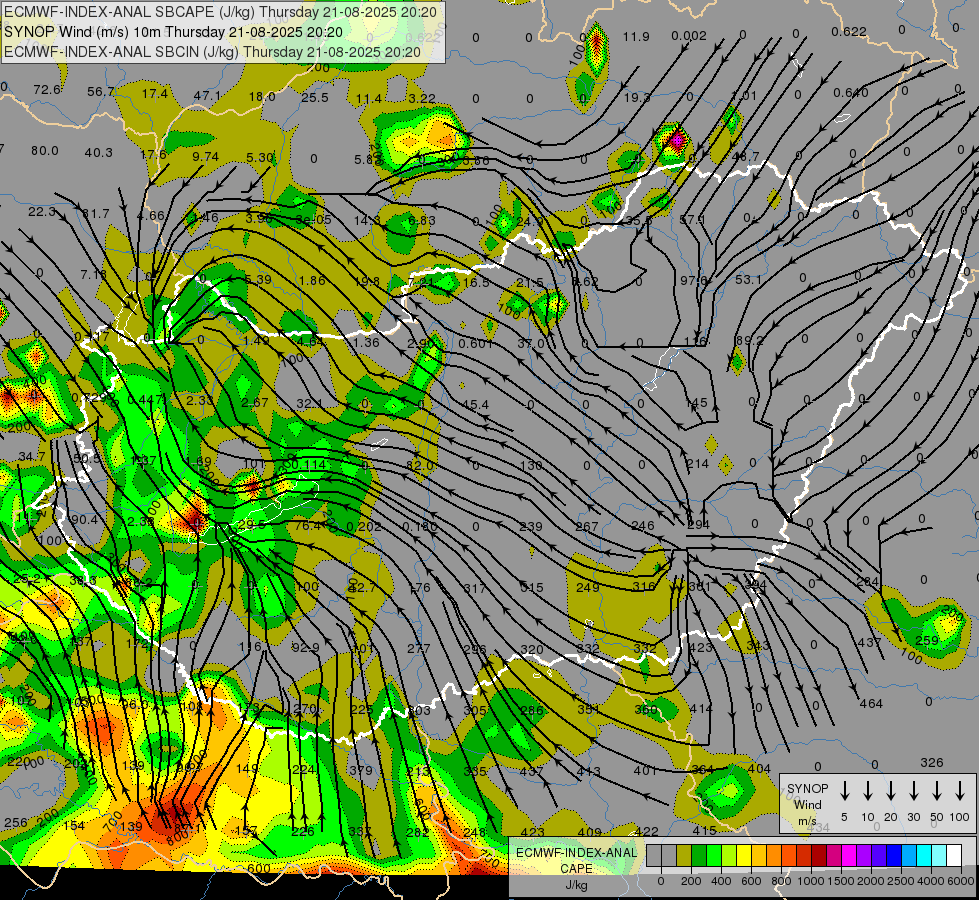Image resolution: width=979 pixels, height=900 pixels.
Task: Click the '1000' tick on CAPE scale
Action: click(x=811, y=881)
